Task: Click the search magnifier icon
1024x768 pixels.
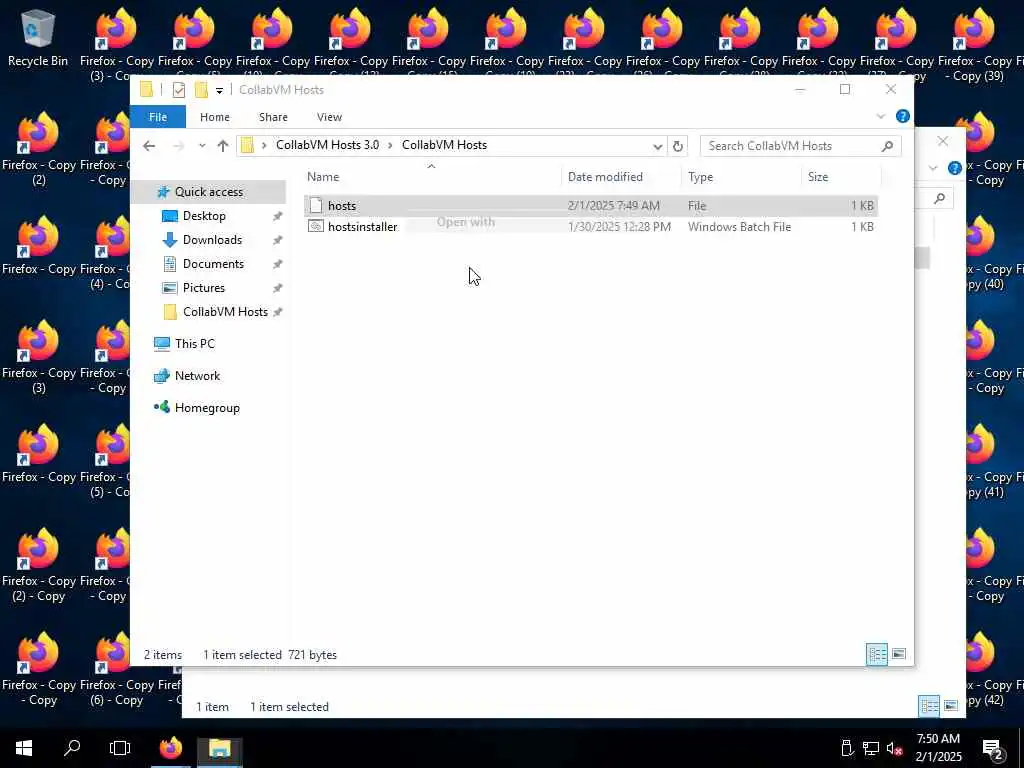Action: 887,146
